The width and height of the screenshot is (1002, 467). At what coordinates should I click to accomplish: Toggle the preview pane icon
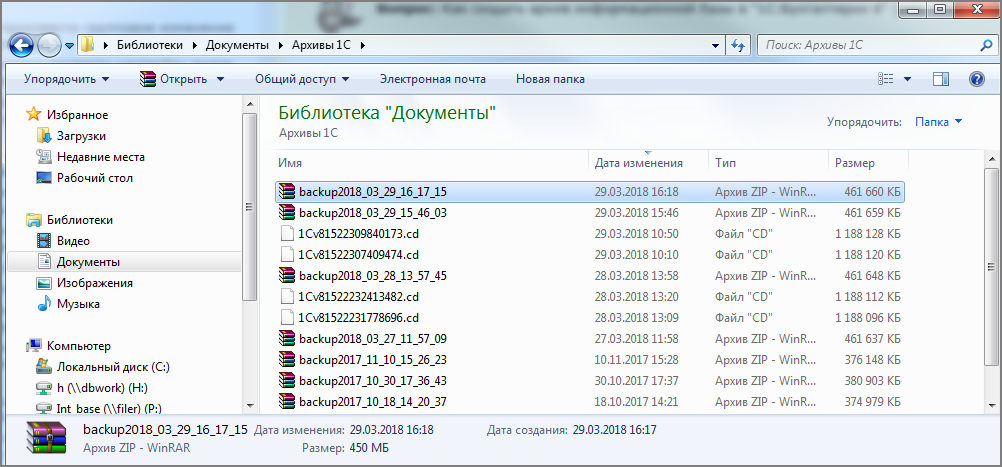click(940, 79)
